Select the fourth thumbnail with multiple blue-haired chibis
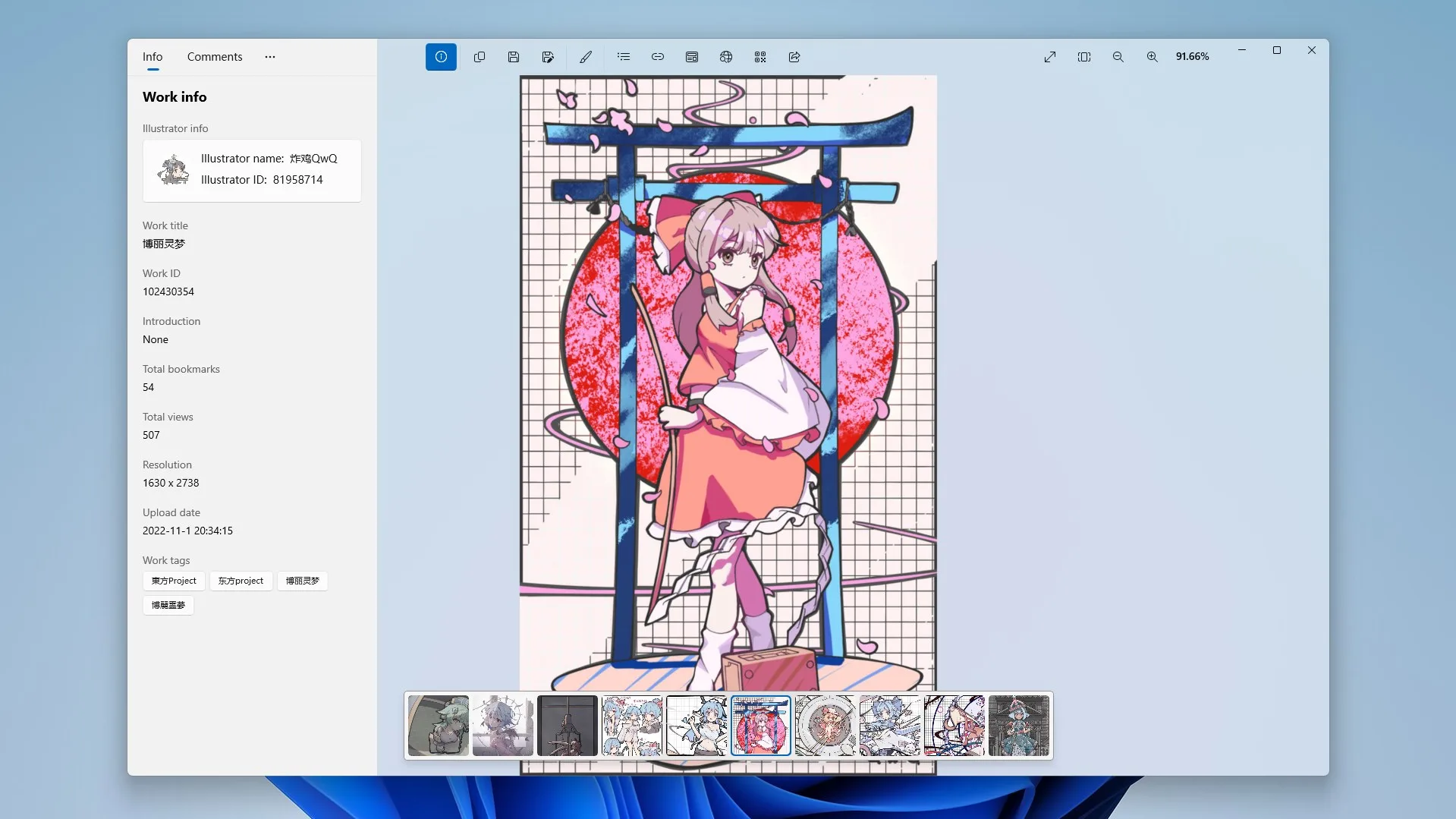This screenshot has width=1456, height=819. 632,726
